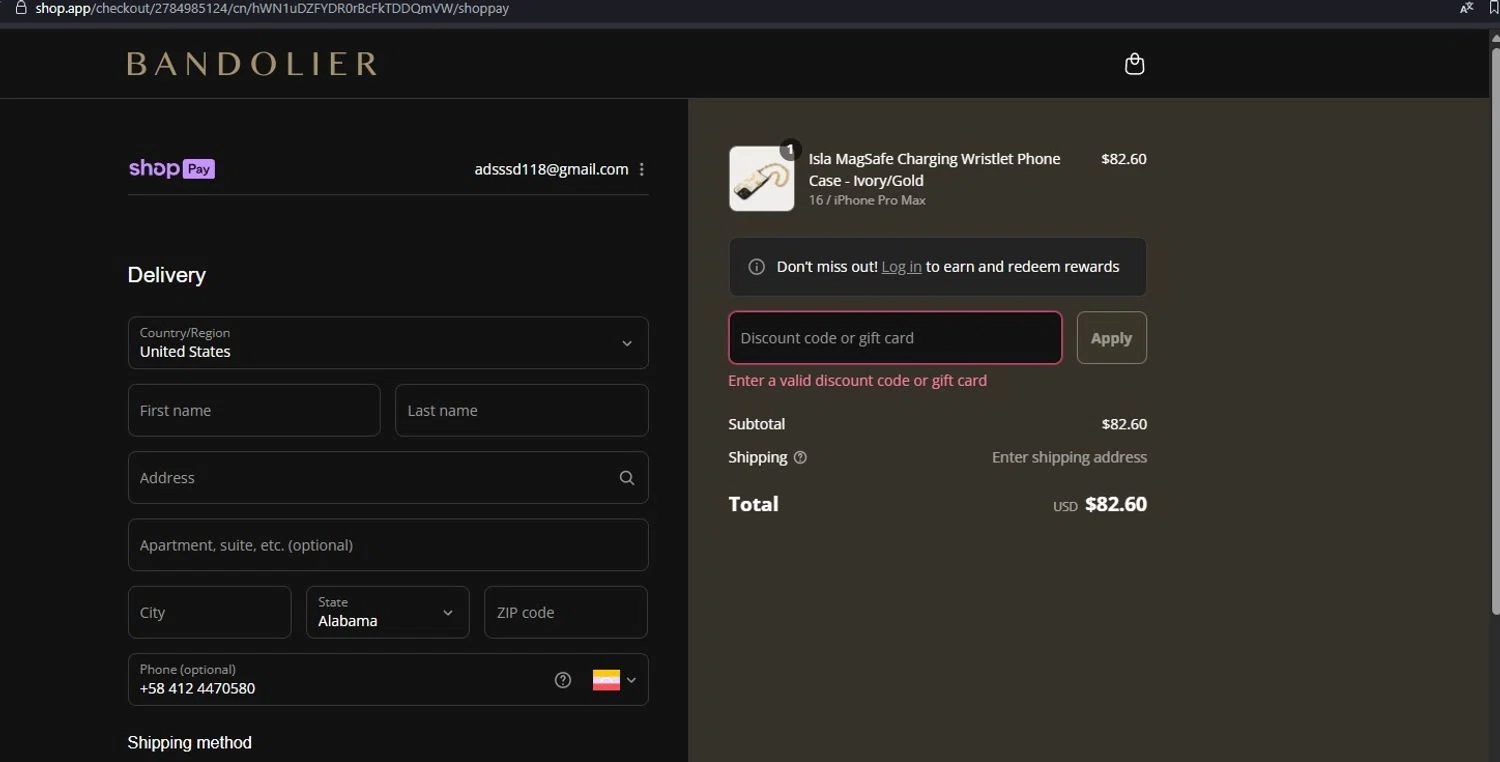
Task: Click the Shop Pay logo
Action: coord(171,169)
